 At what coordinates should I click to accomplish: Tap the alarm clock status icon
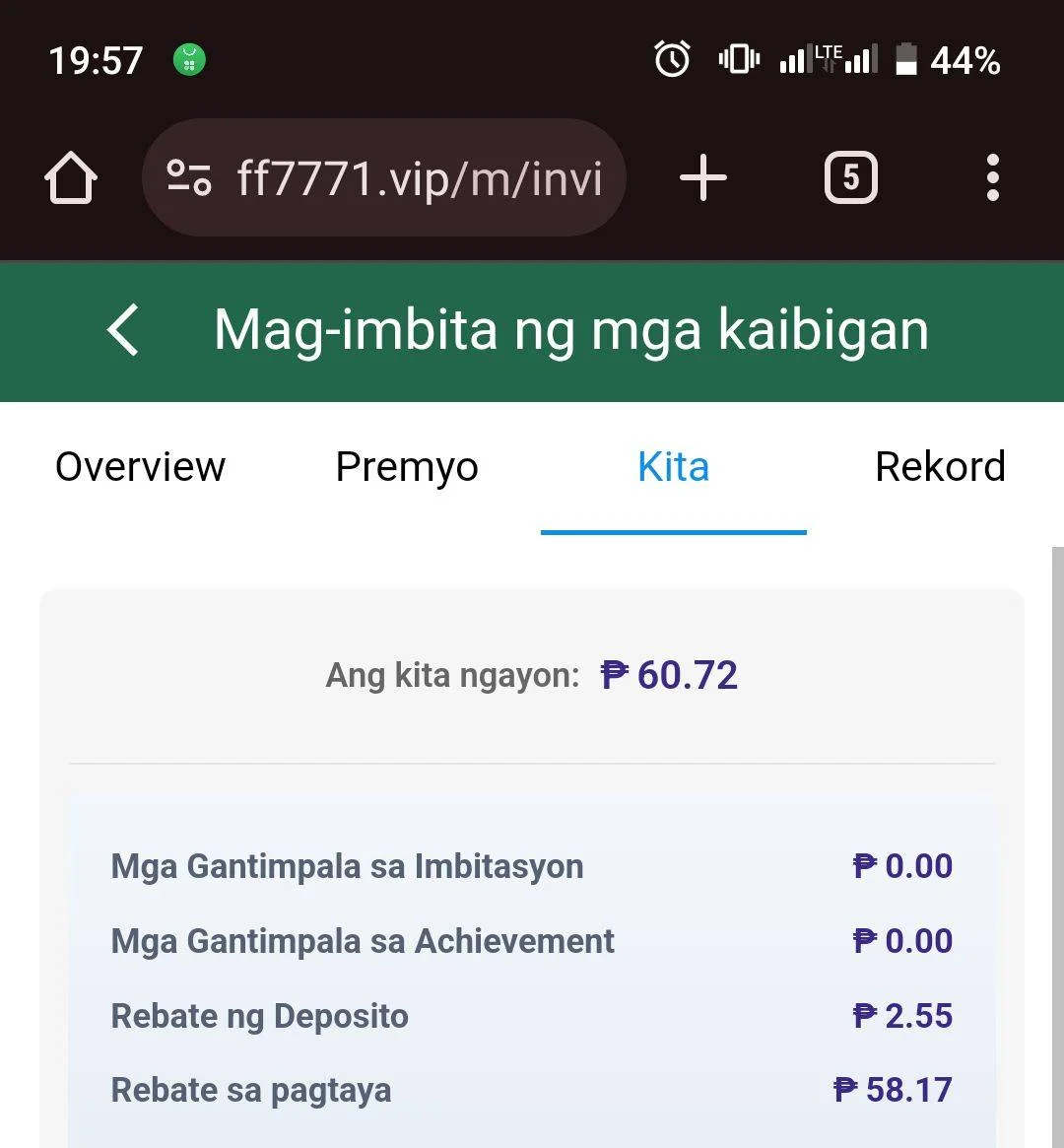672,58
